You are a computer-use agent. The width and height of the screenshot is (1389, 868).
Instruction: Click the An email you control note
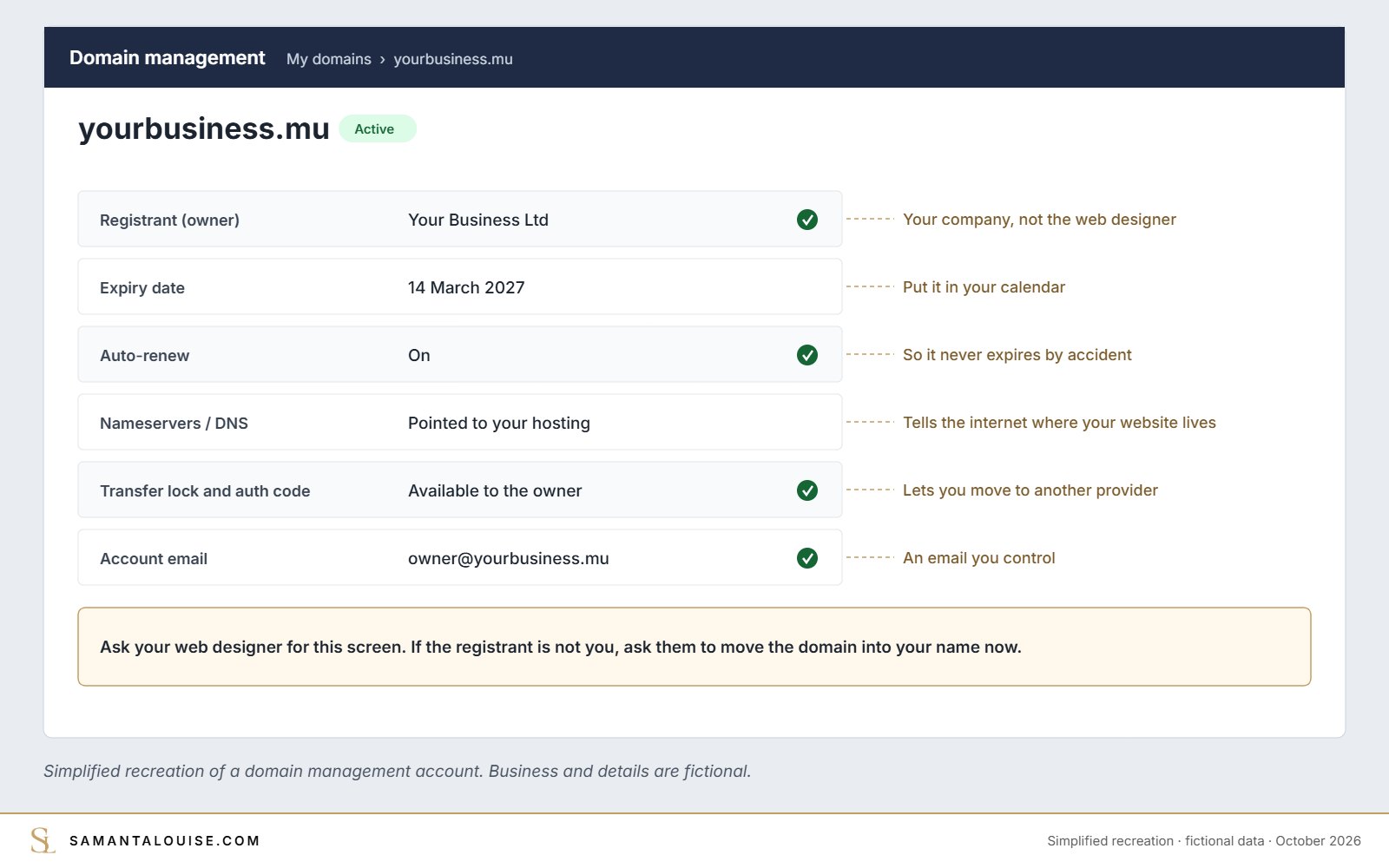coord(979,558)
